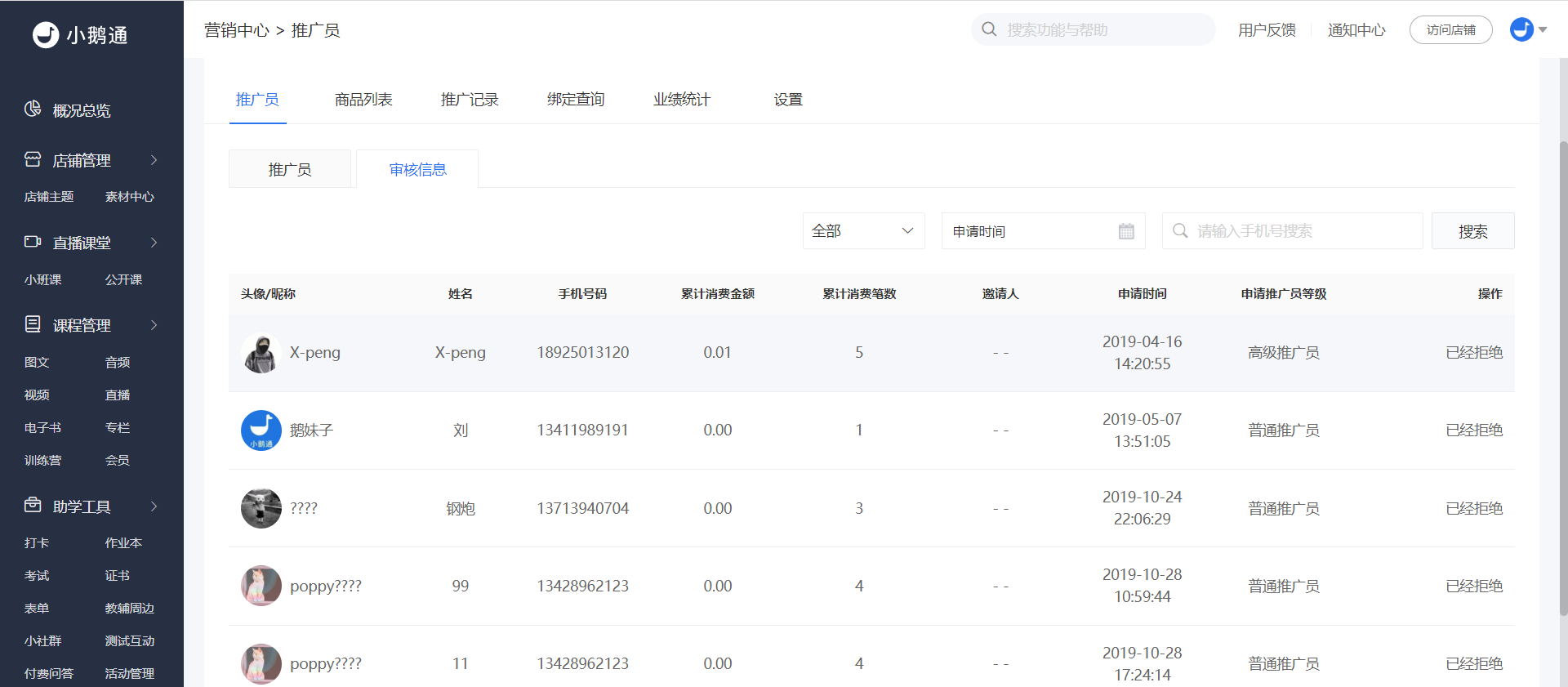1568x687 pixels.
Task: Open 鹅妹子's blue avatar
Action: (x=261, y=430)
